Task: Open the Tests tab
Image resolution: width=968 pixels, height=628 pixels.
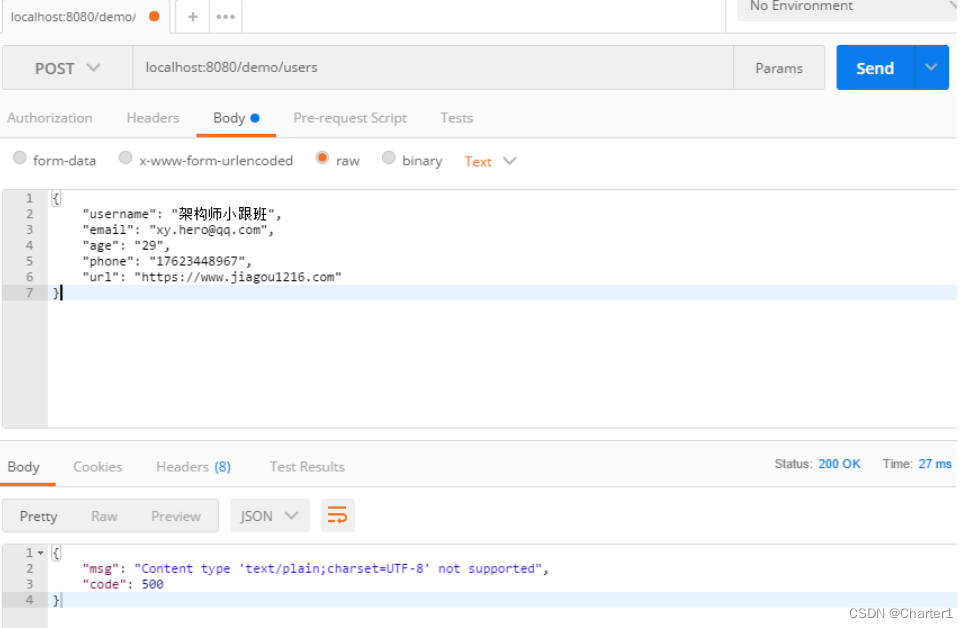Action: pos(456,118)
